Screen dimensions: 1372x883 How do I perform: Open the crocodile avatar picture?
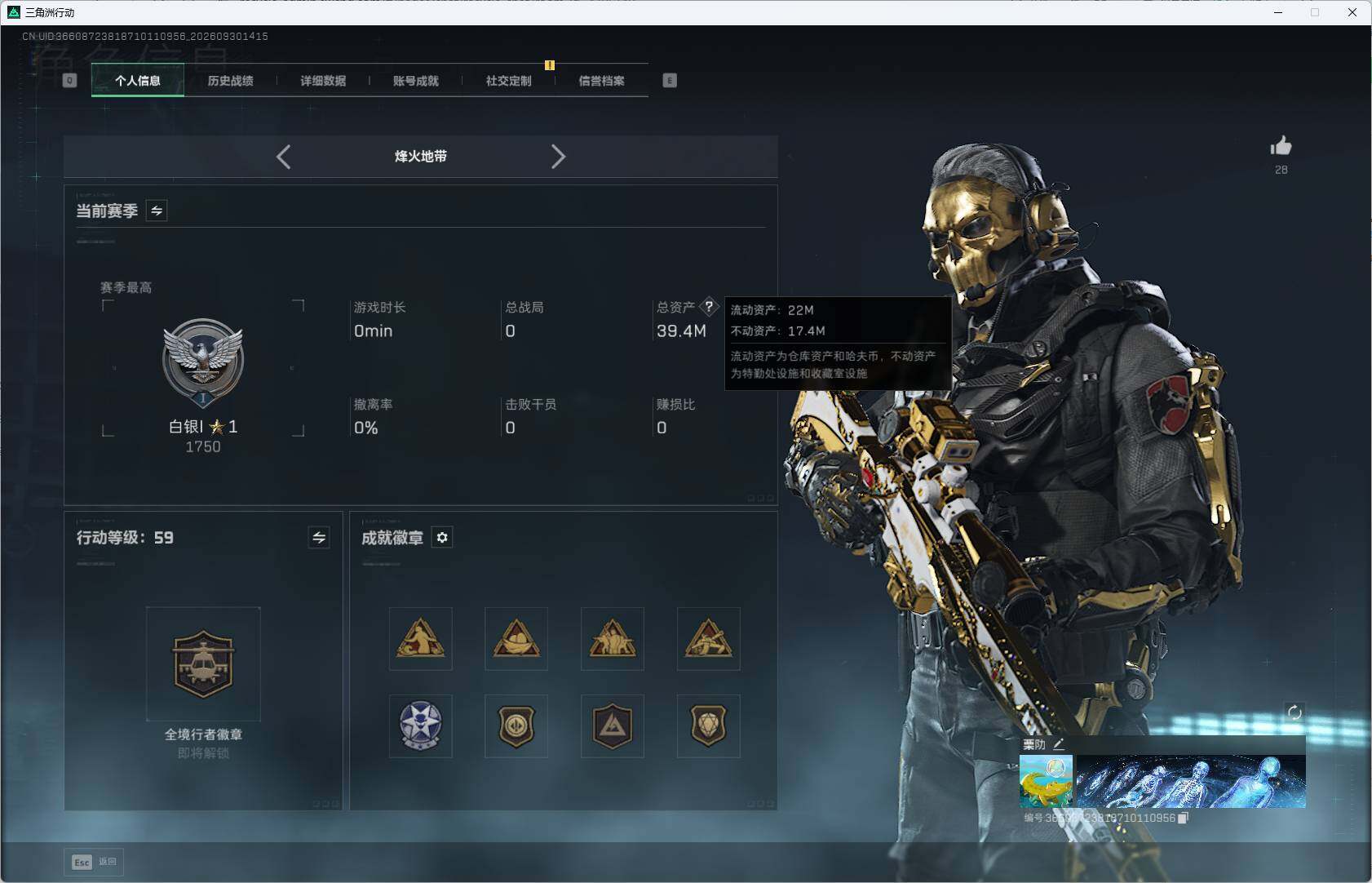click(1046, 781)
